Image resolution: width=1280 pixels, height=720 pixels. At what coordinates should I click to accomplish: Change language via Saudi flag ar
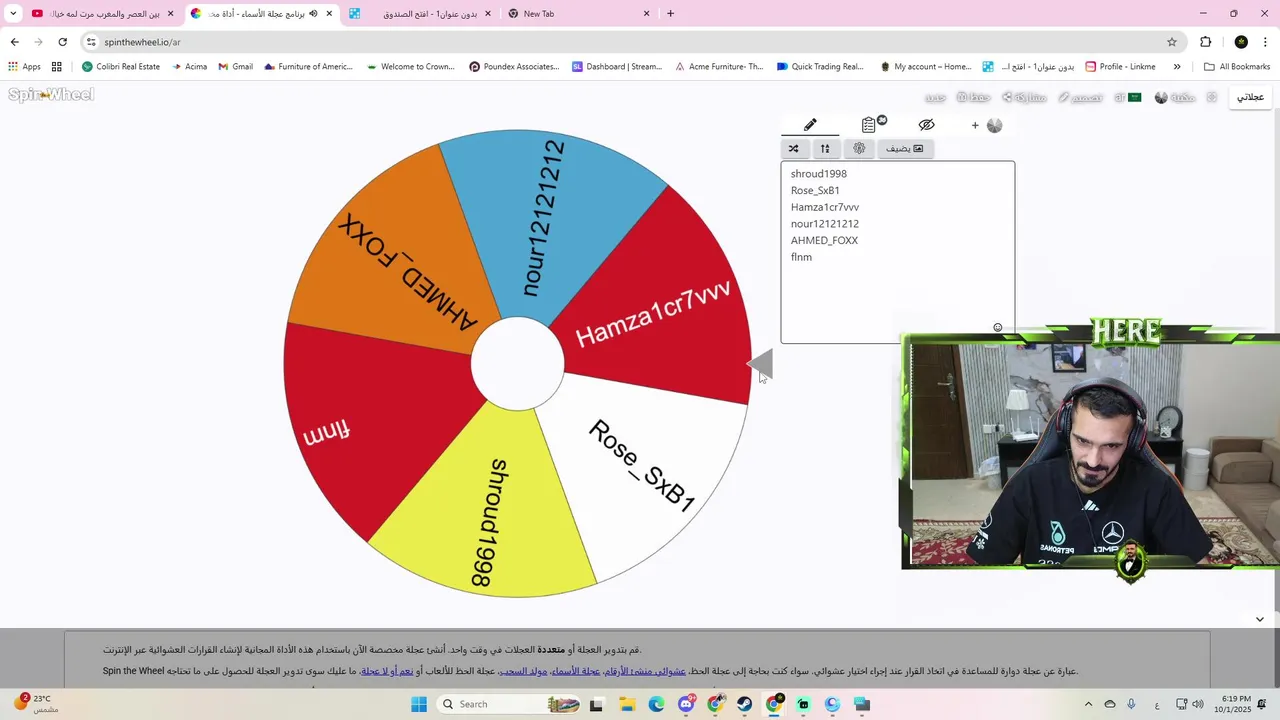pyautogui.click(x=1128, y=97)
